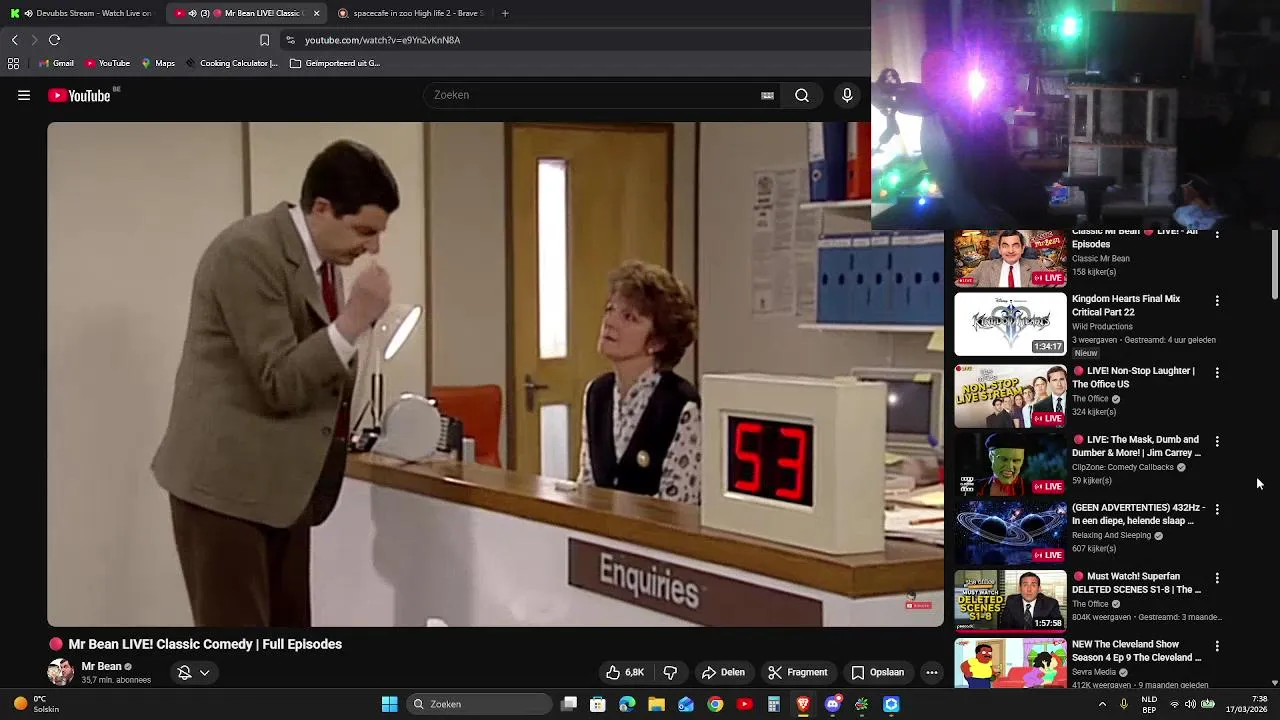Open the Maps bookmark
This screenshot has width=1280, height=720.
point(158,63)
